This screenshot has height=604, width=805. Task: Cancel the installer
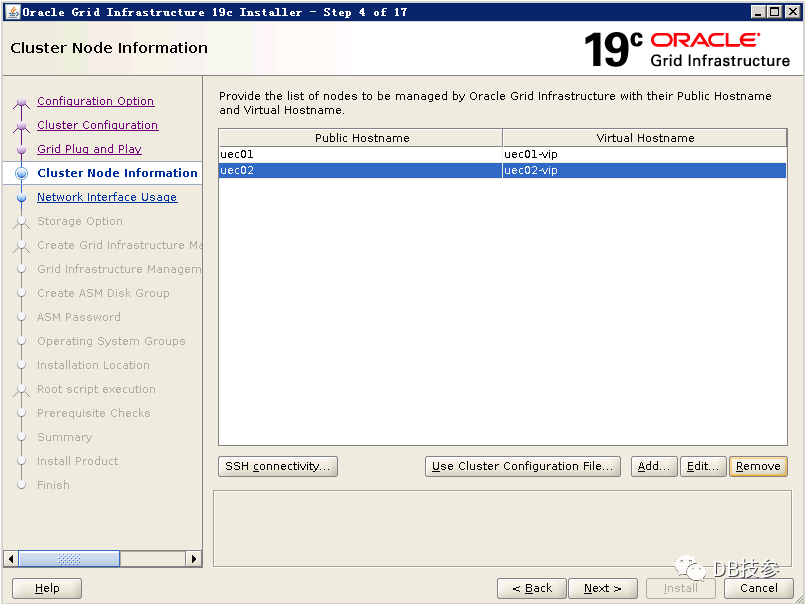pyautogui.click(x=759, y=589)
